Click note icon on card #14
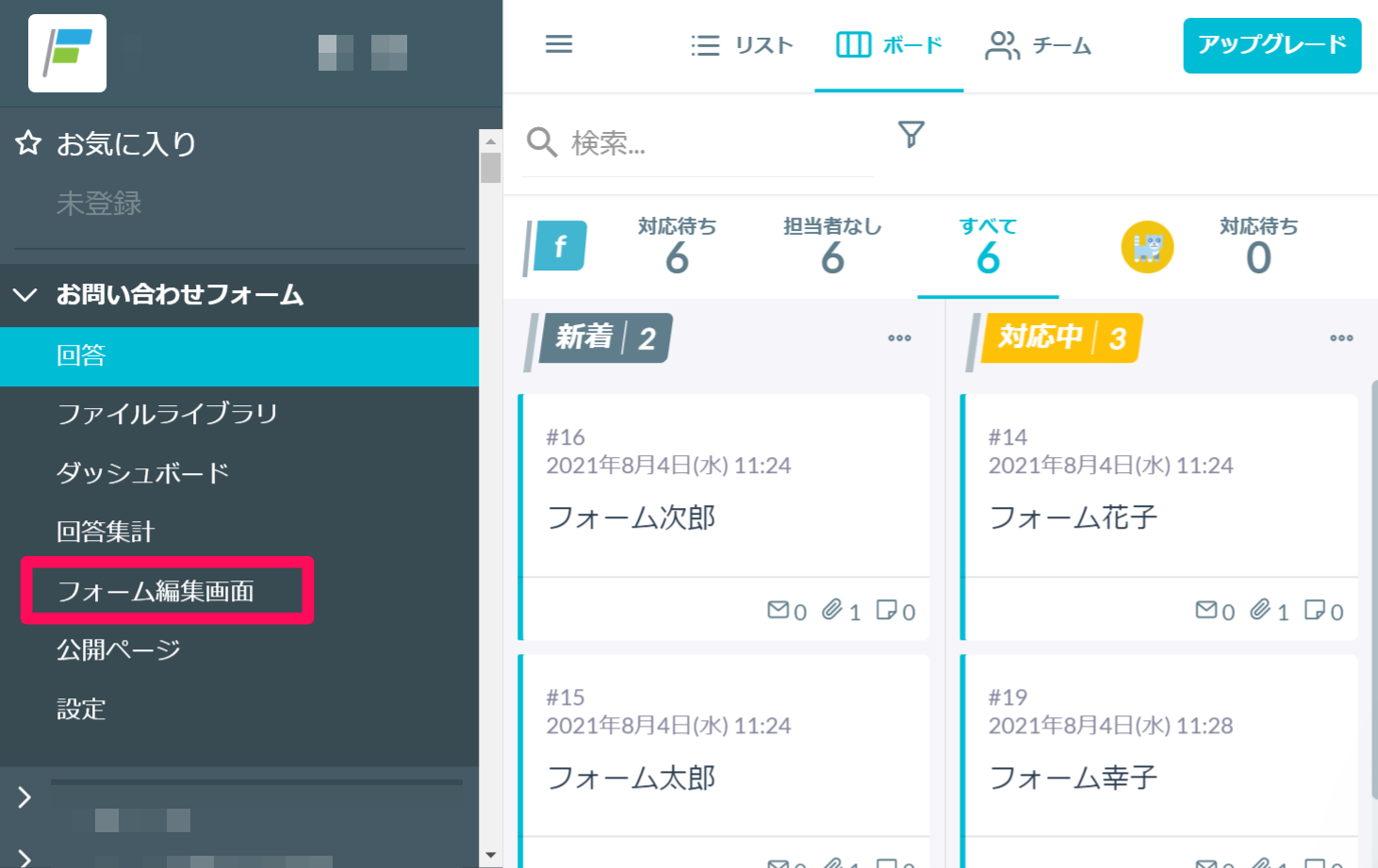Viewport: 1378px width, 868px height. pos(1314,610)
